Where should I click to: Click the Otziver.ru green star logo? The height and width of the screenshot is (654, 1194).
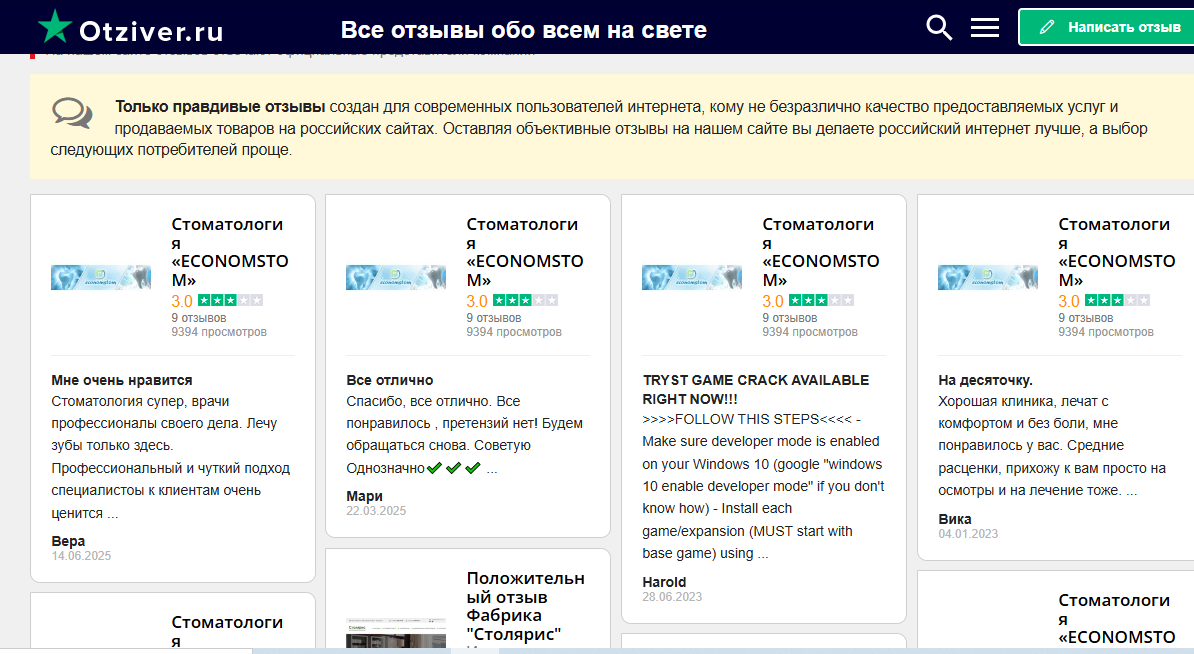click(55, 26)
